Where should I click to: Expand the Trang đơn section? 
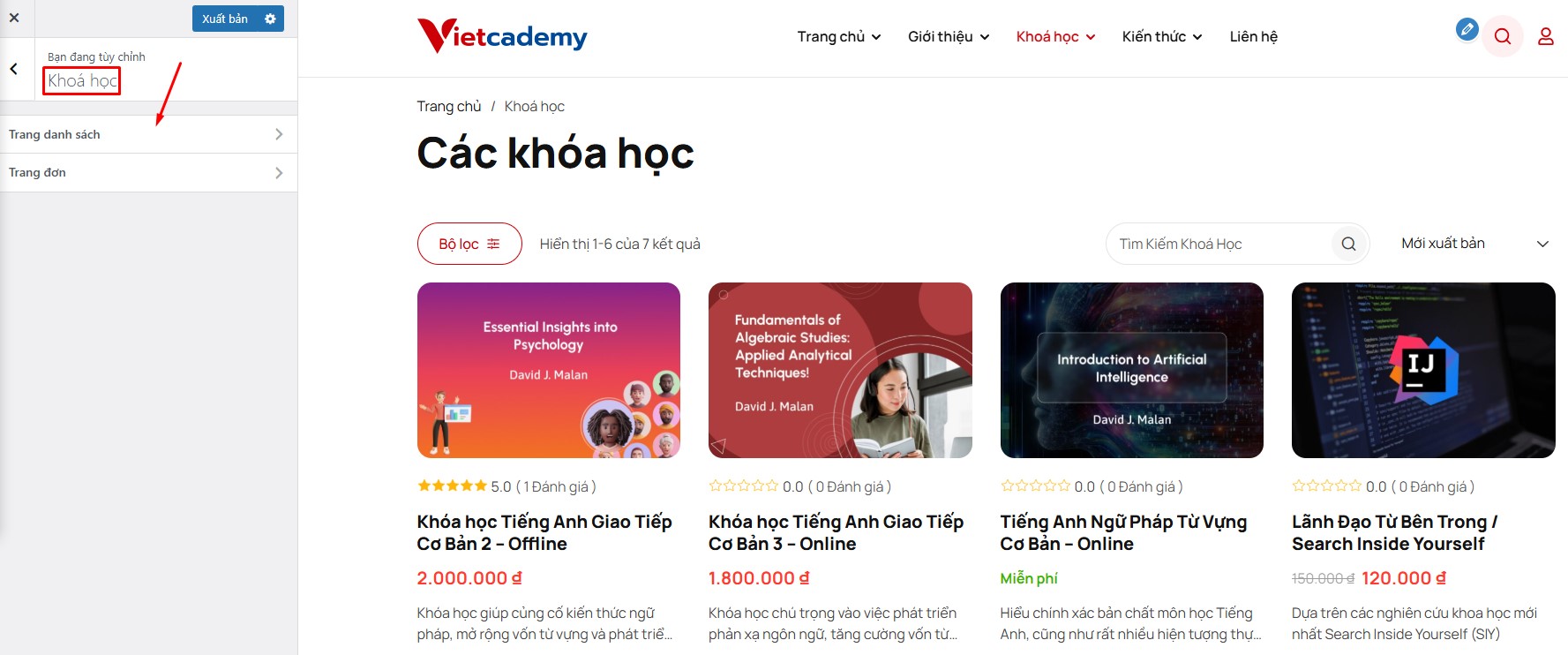point(148,173)
